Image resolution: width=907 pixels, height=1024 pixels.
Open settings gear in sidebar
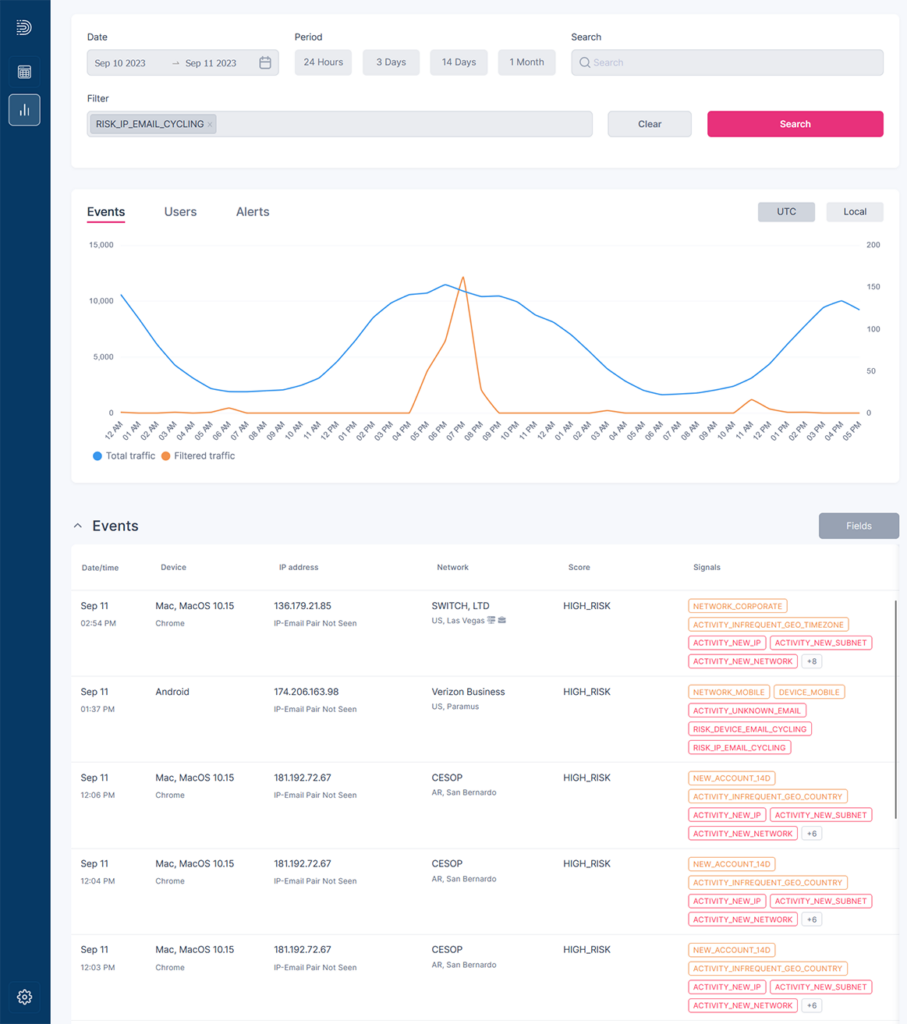click(x=24, y=997)
